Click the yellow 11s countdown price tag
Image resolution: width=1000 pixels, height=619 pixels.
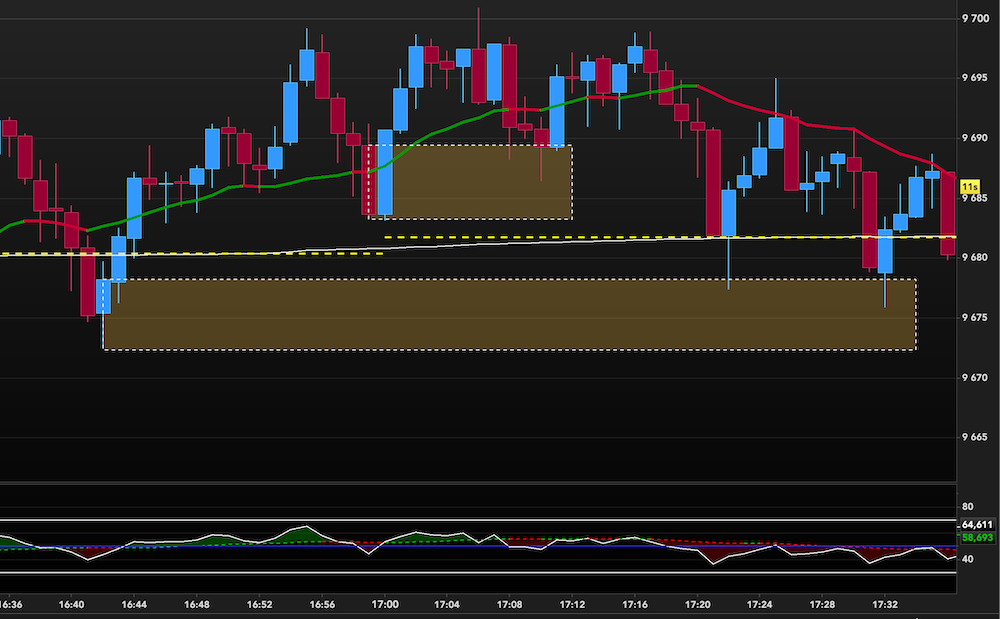pos(969,187)
